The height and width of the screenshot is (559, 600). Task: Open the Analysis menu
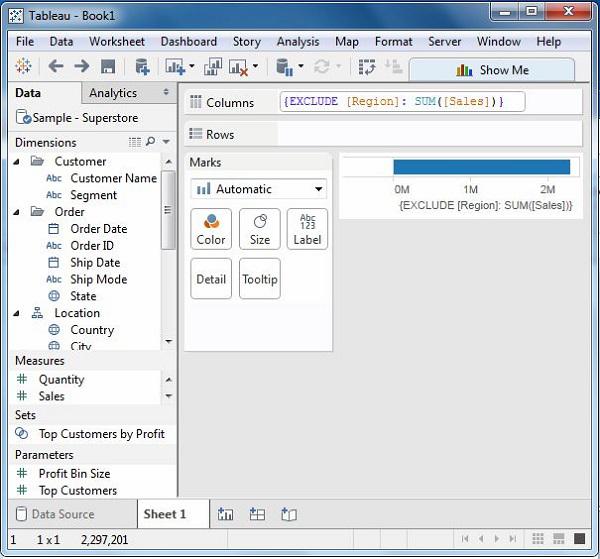(298, 41)
